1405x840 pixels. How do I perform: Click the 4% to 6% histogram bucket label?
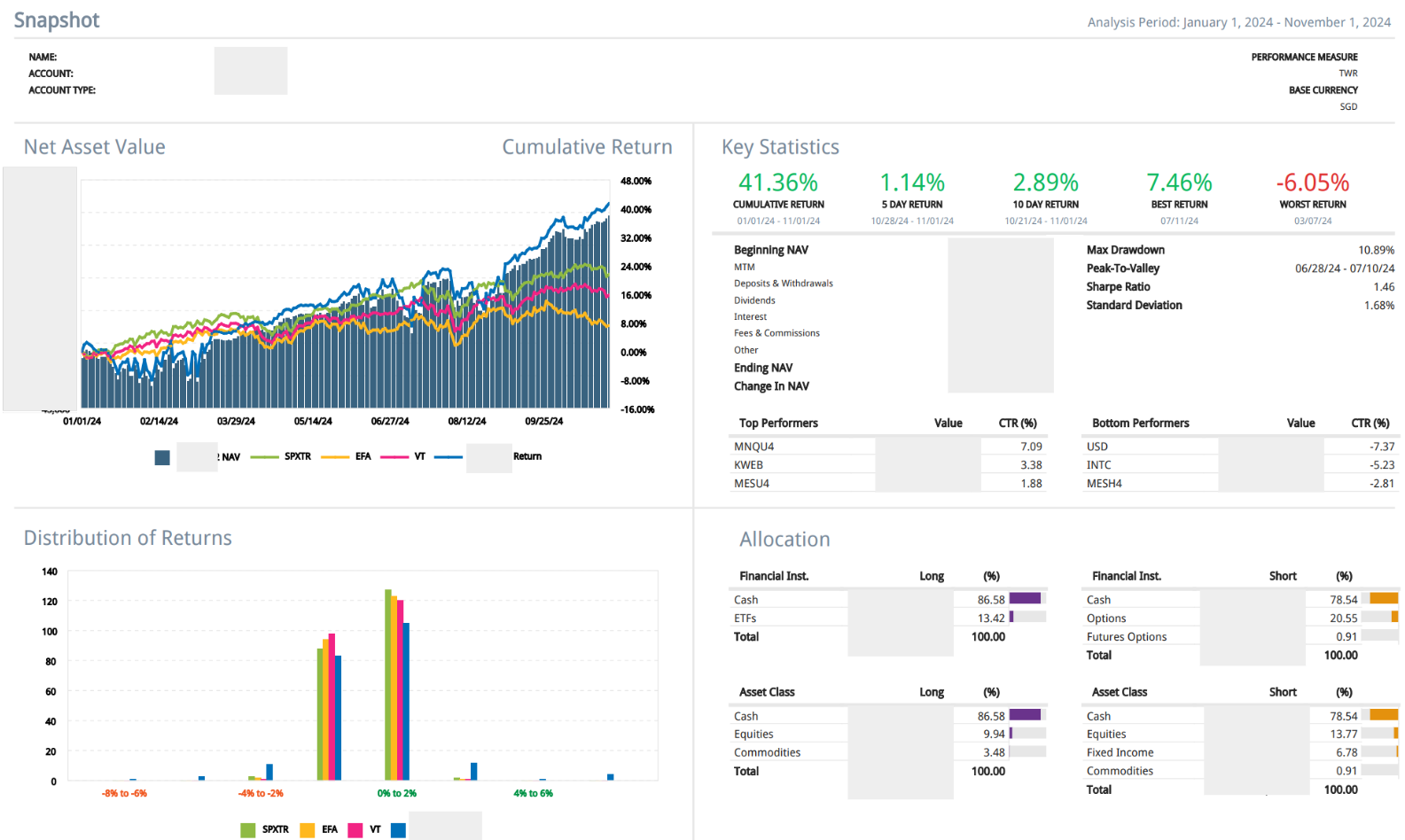(533, 793)
